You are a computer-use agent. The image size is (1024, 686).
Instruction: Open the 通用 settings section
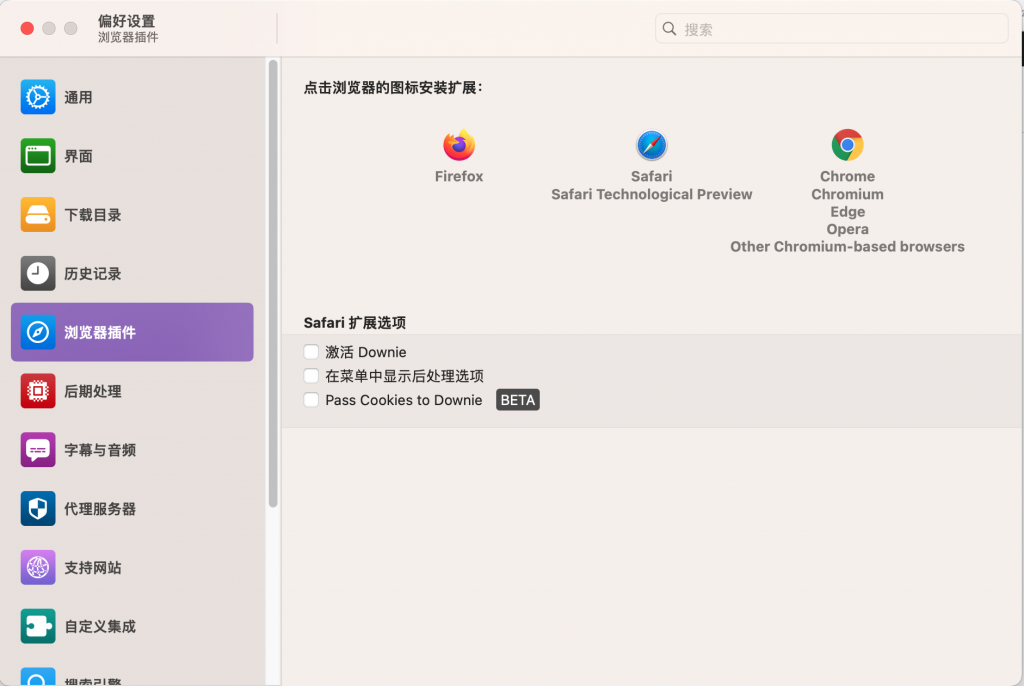pyautogui.click(x=100, y=97)
